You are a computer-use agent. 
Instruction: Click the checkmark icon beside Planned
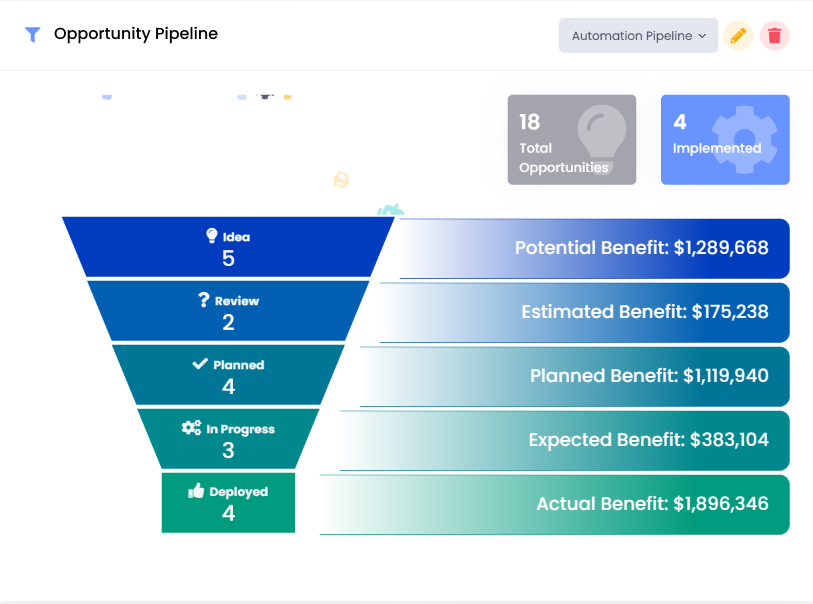[200, 364]
